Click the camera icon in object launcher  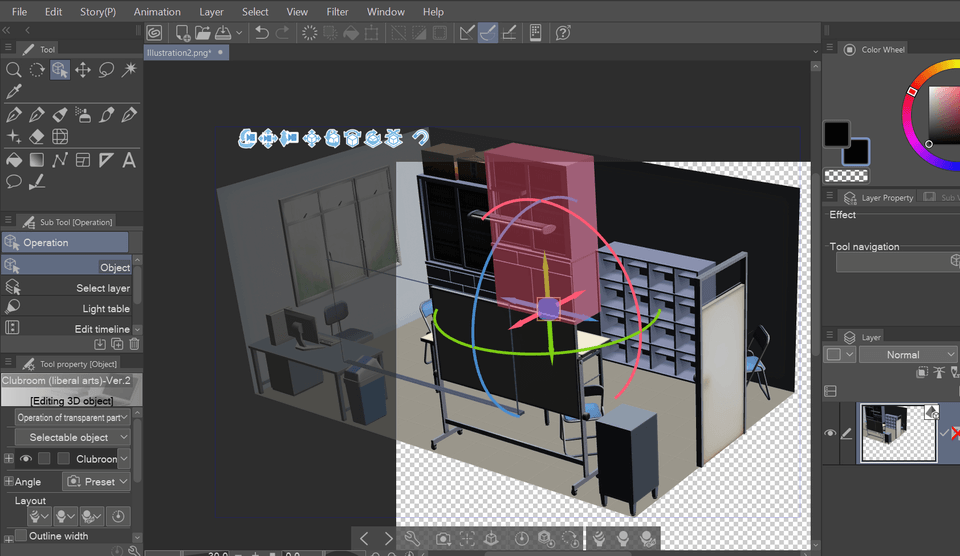pos(443,539)
